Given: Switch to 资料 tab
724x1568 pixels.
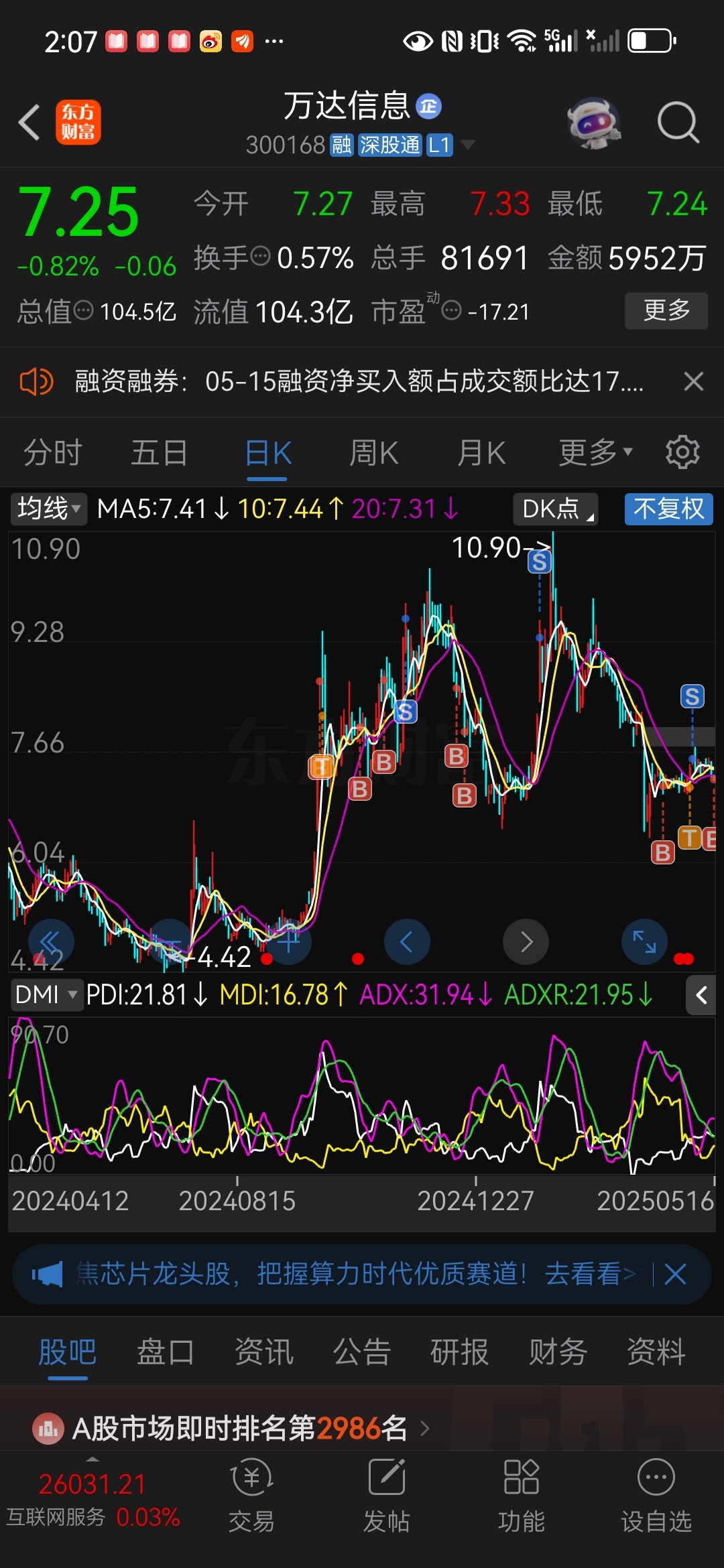Looking at the screenshot, I should click(656, 1352).
